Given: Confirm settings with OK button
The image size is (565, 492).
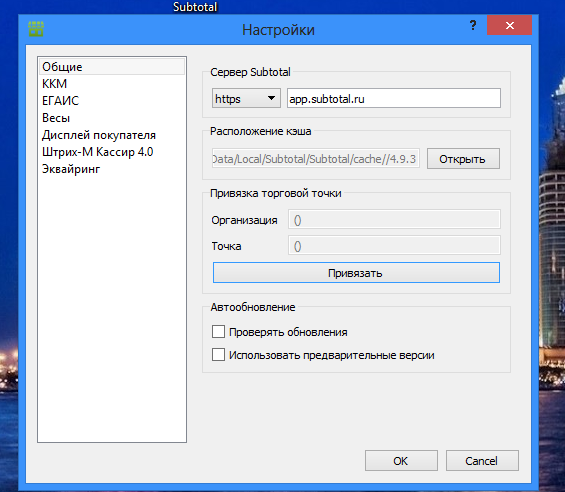Looking at the screenshot, I should point(401,460).
